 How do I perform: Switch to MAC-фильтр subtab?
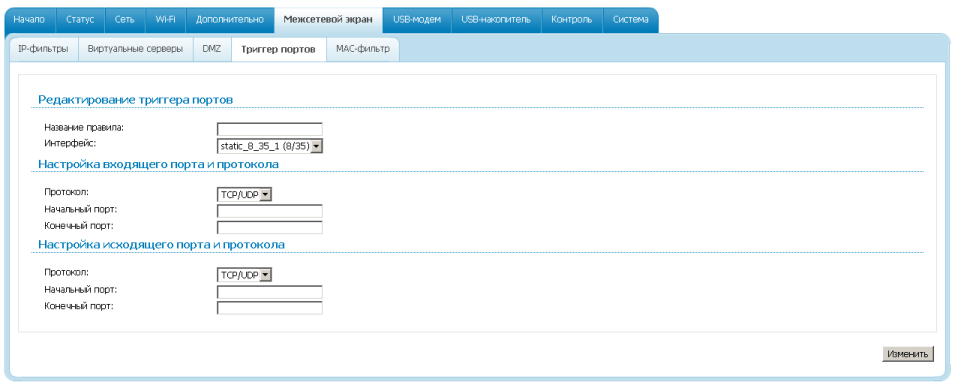(x=362, y=49)
